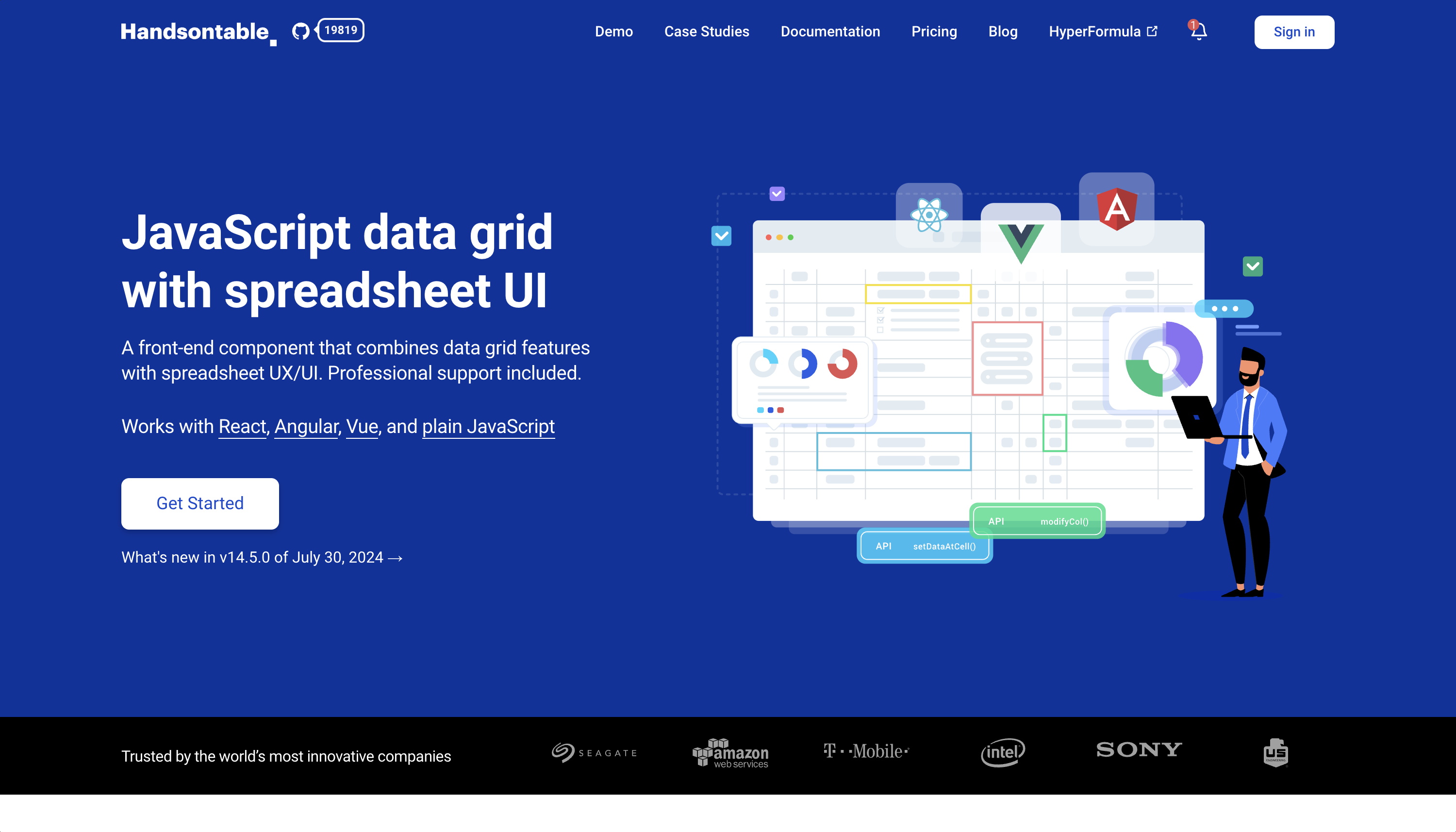Click the Angular logo in the illustration
The width and height of the screenshot is (1456, 832).
tap(1117, 209)
